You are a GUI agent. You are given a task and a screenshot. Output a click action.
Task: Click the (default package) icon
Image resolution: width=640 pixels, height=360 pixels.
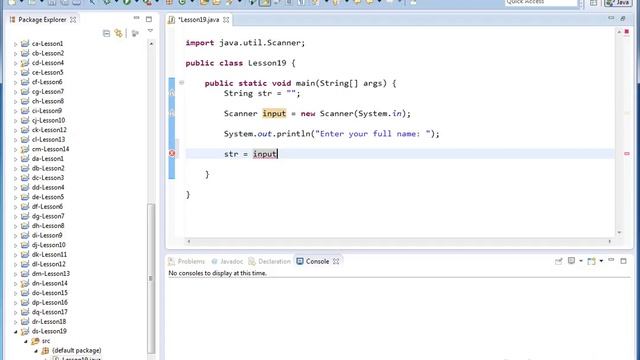click(45, 350)
